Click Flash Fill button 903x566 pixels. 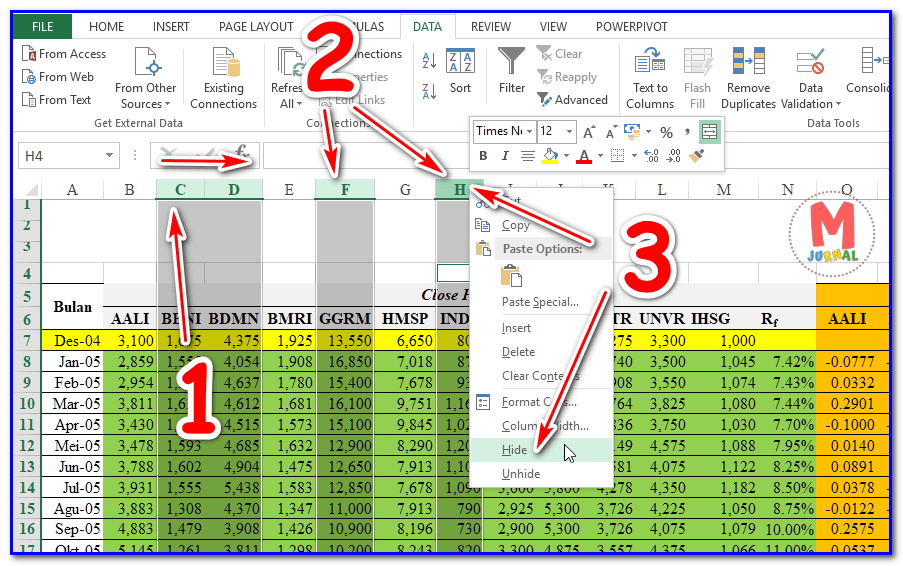coord(697,78)
